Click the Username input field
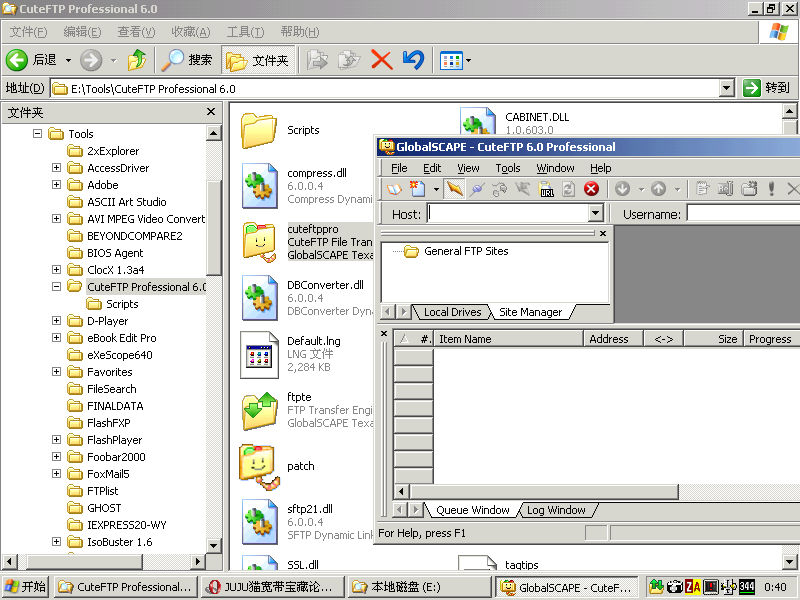 pyautogui.click(x=743, y=213)
